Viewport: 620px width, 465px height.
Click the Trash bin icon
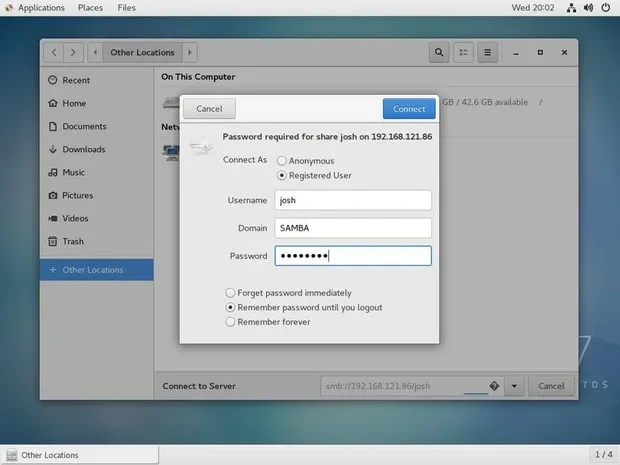point(53,241)
